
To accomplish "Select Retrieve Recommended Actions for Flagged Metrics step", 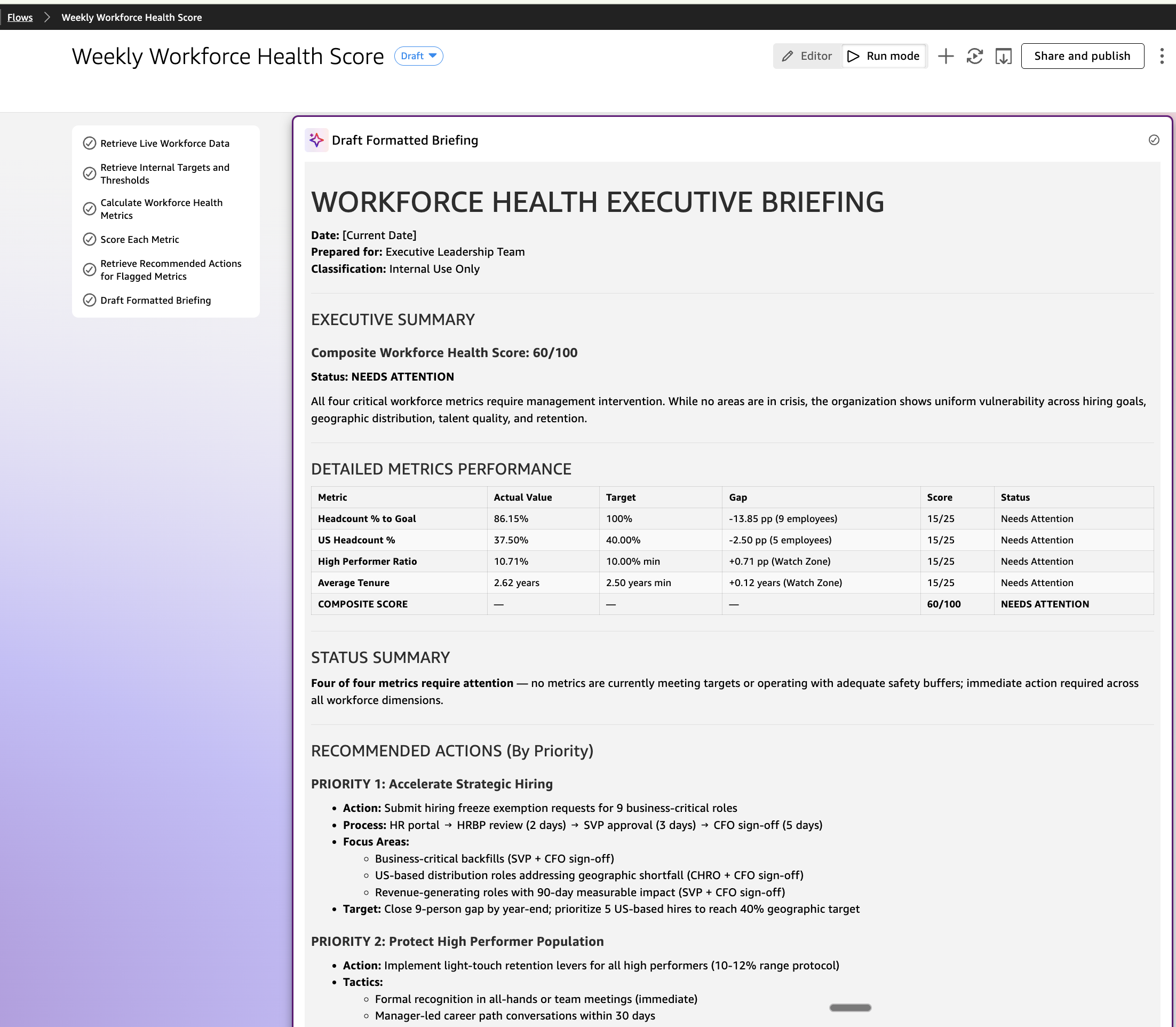I will [170, 270].
